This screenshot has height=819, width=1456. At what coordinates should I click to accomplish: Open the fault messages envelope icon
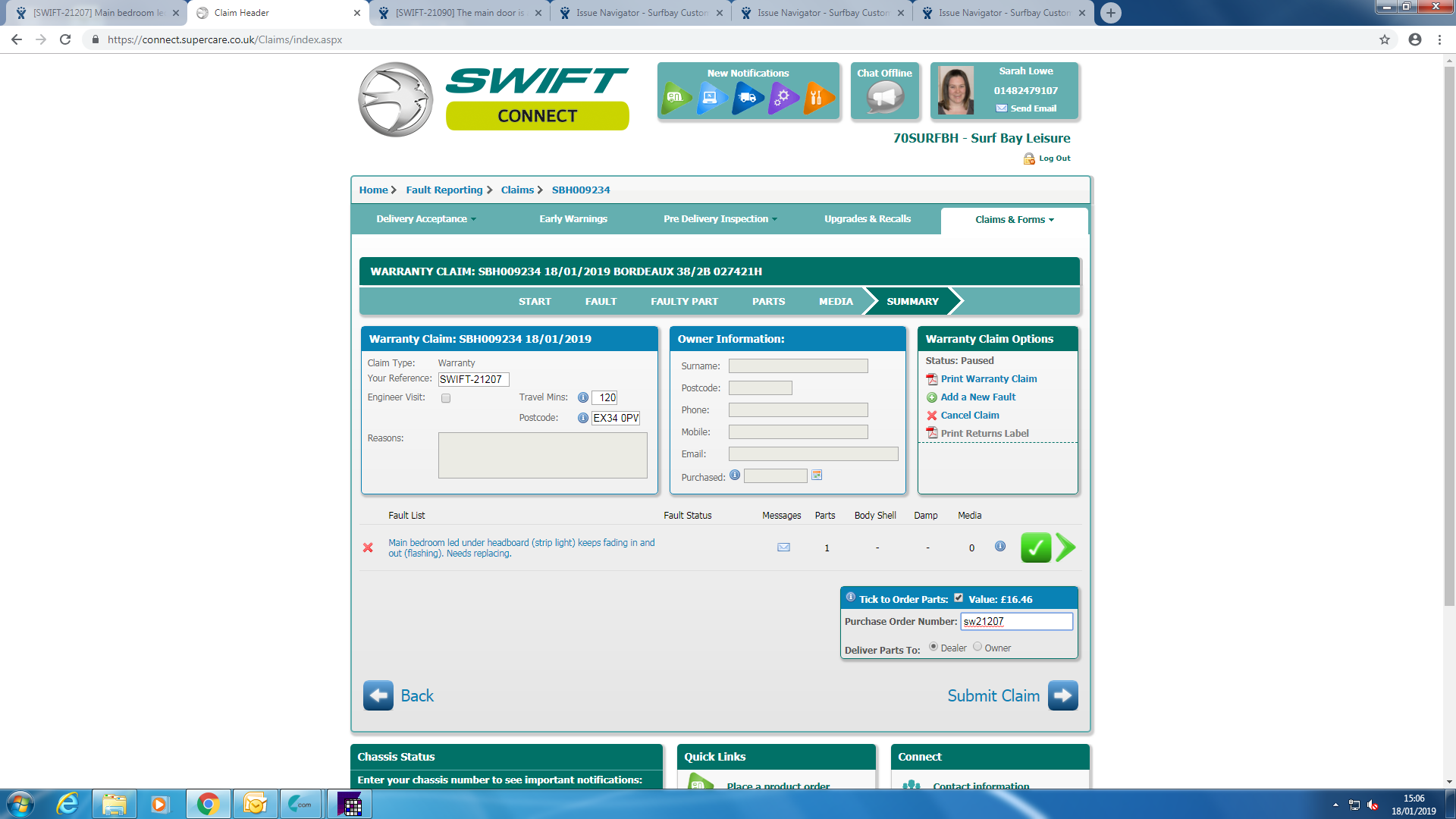[783, 548]
